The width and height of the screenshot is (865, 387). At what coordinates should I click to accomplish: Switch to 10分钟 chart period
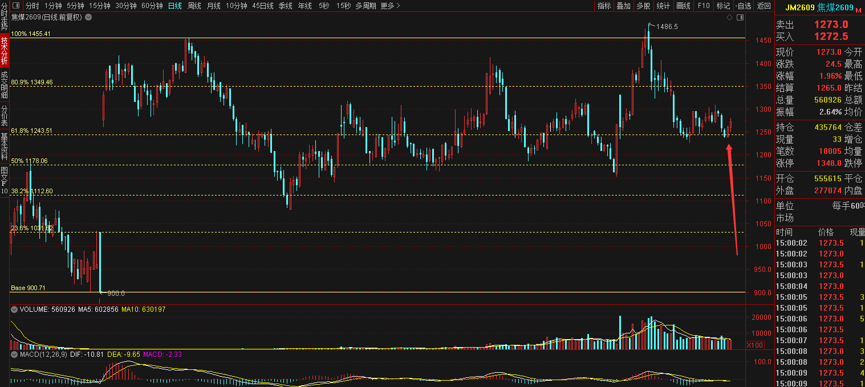coord(236,6)
